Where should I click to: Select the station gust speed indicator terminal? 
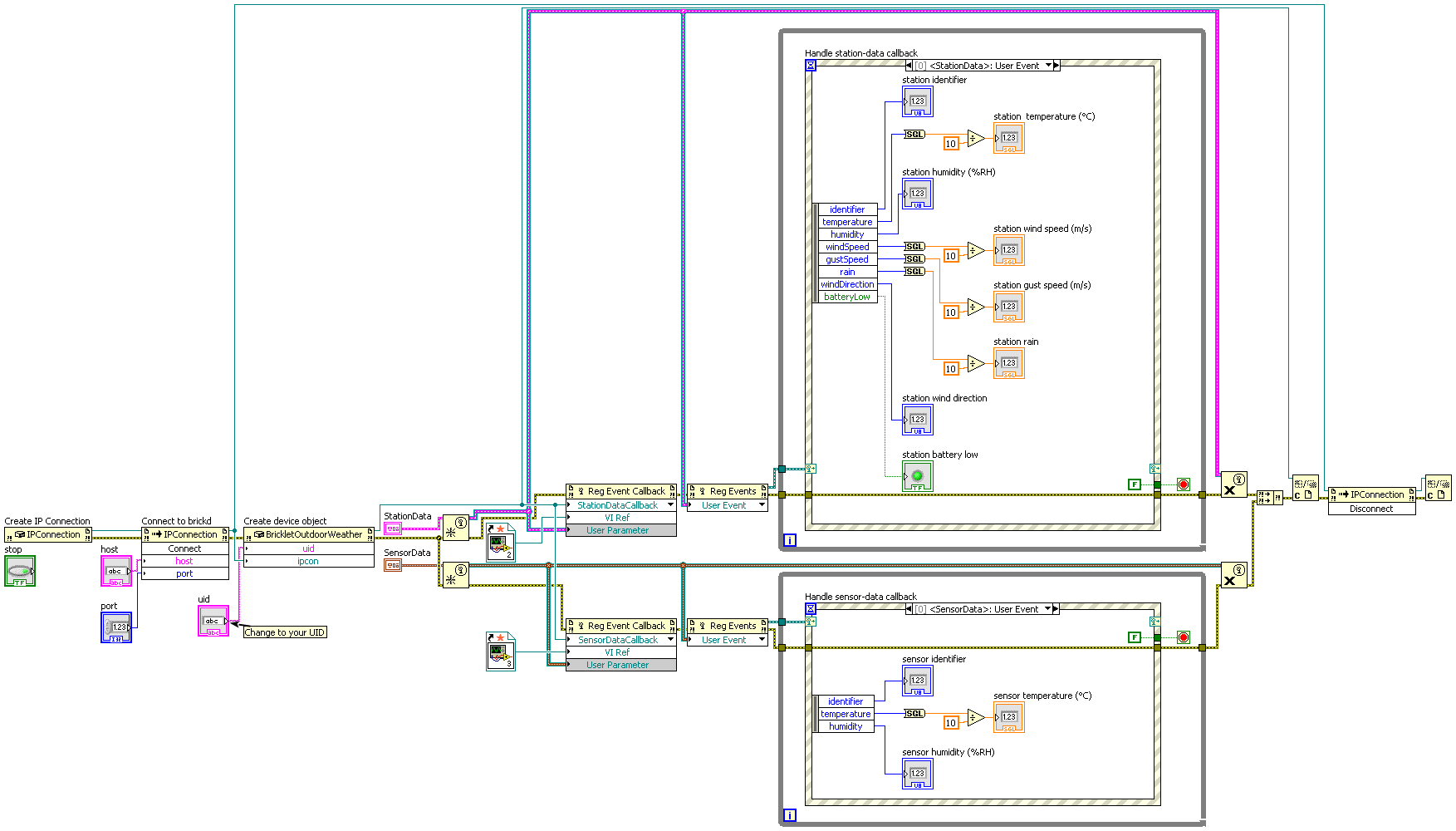tap(1008, 307)
